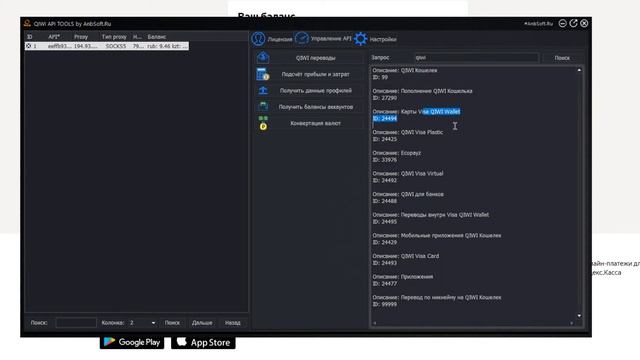Image resolution: width=640 pixels, height=360 pixels.
Task: Click the Дальше button
Action: (202, 323)
